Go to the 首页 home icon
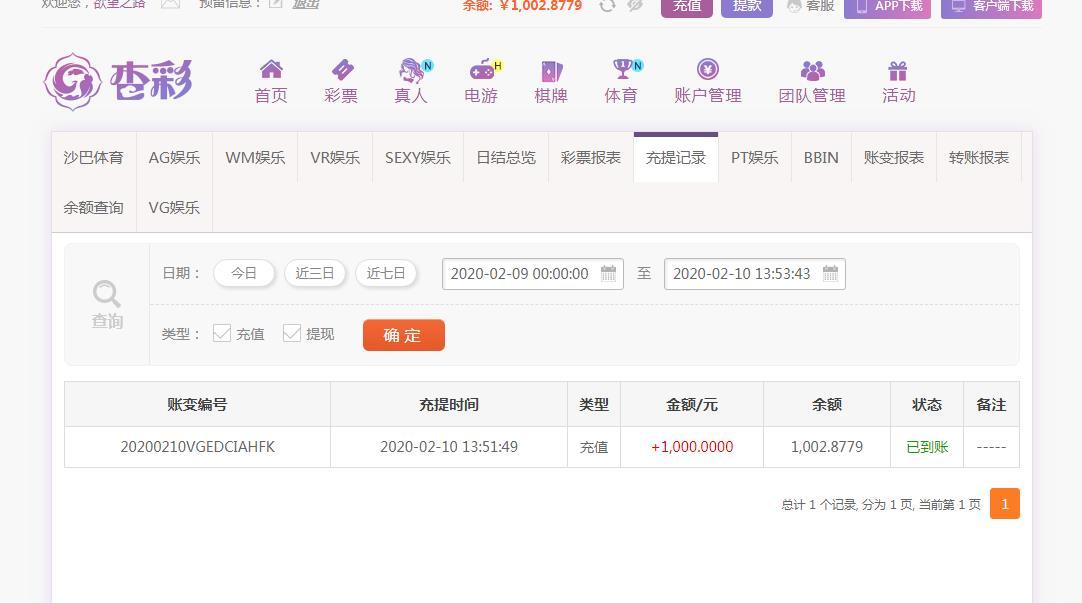Image resolution: width=1082 pixels, height=603 pixels. (x=271, y=69)
